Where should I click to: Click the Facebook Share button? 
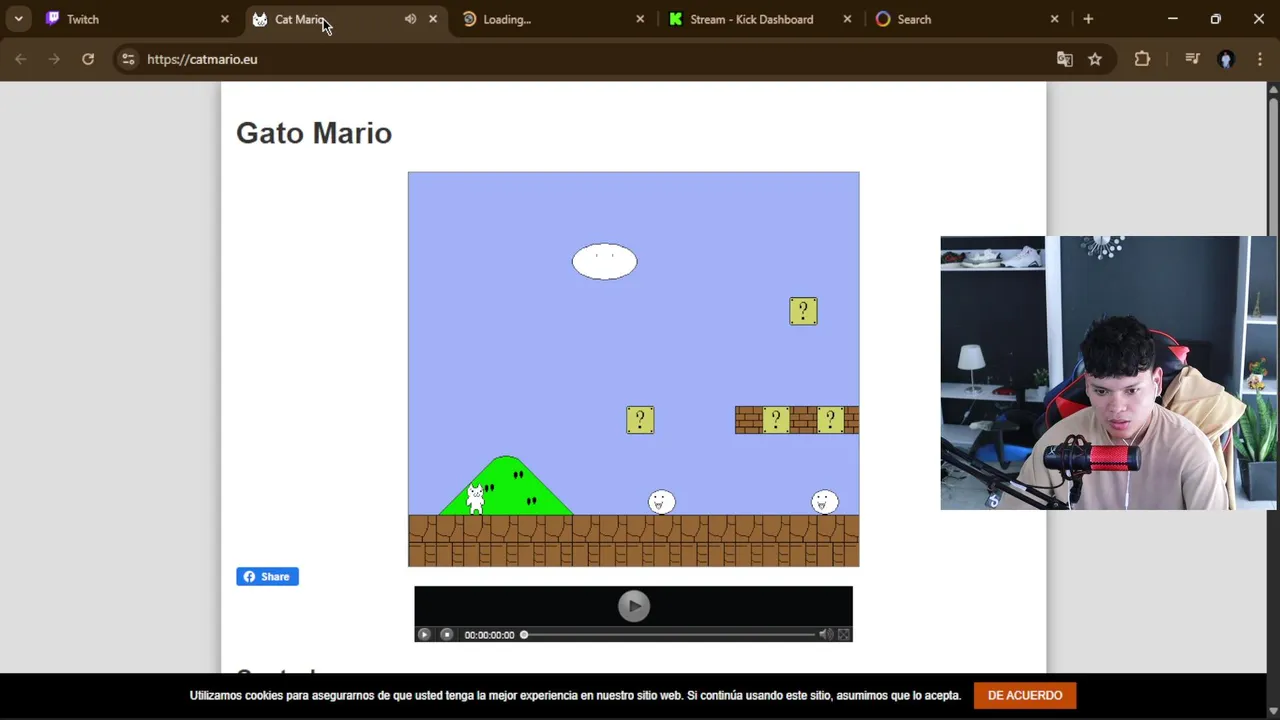[x=267, y=576]
